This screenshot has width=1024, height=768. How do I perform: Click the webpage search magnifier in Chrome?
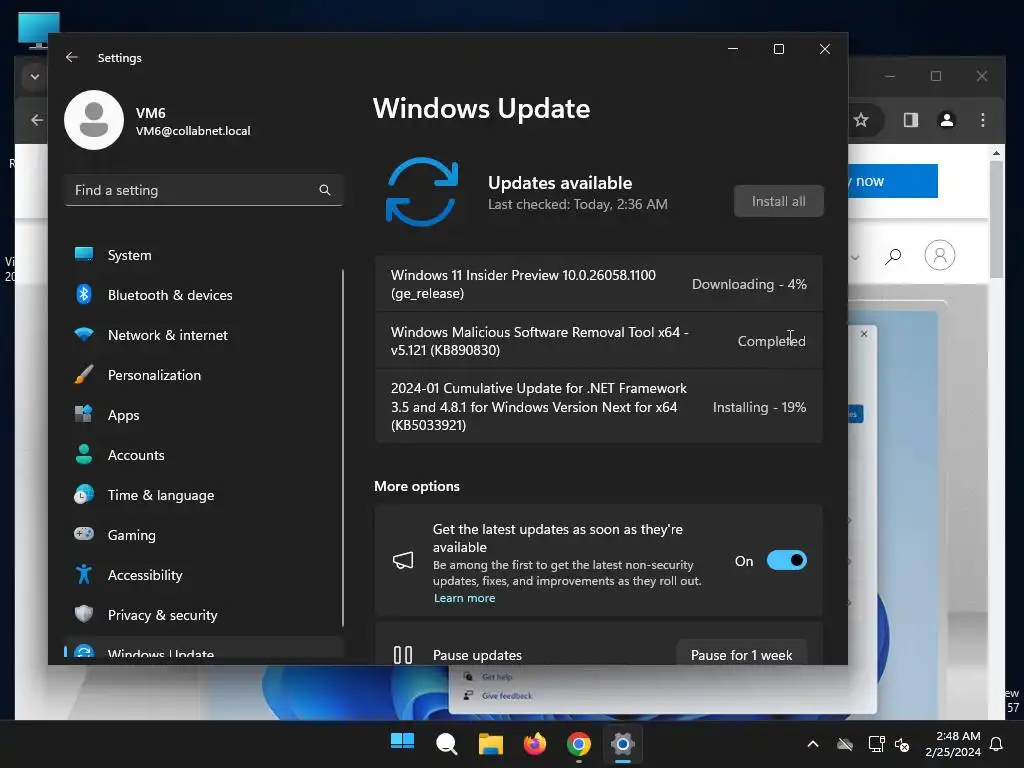tap(893, 256)
